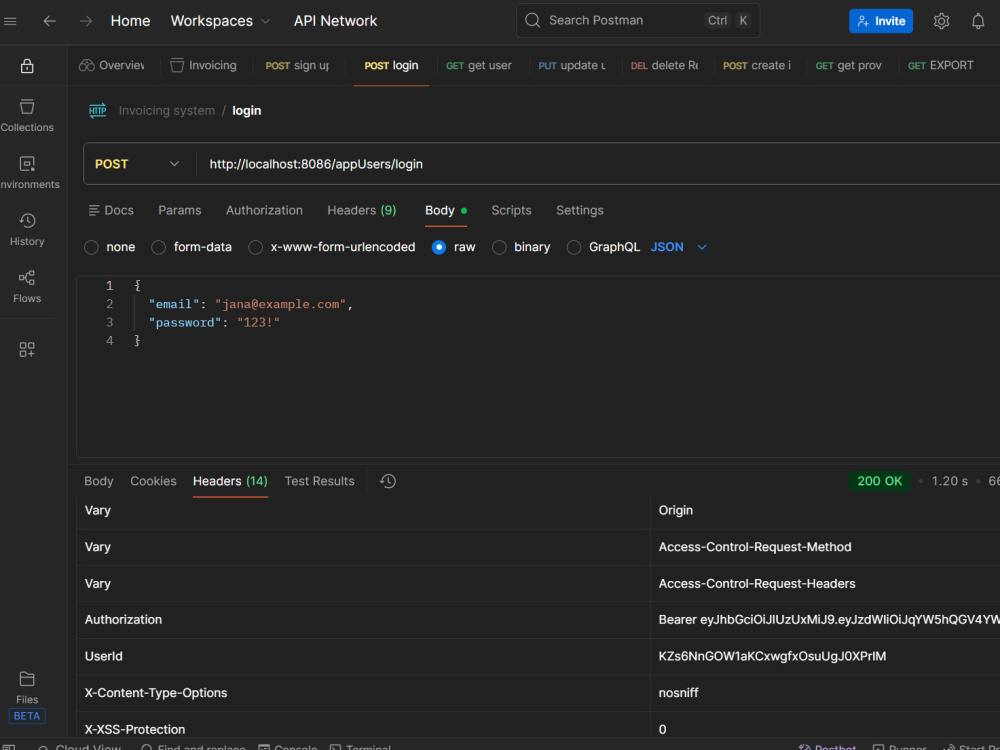Open the response Body tab

98,481
